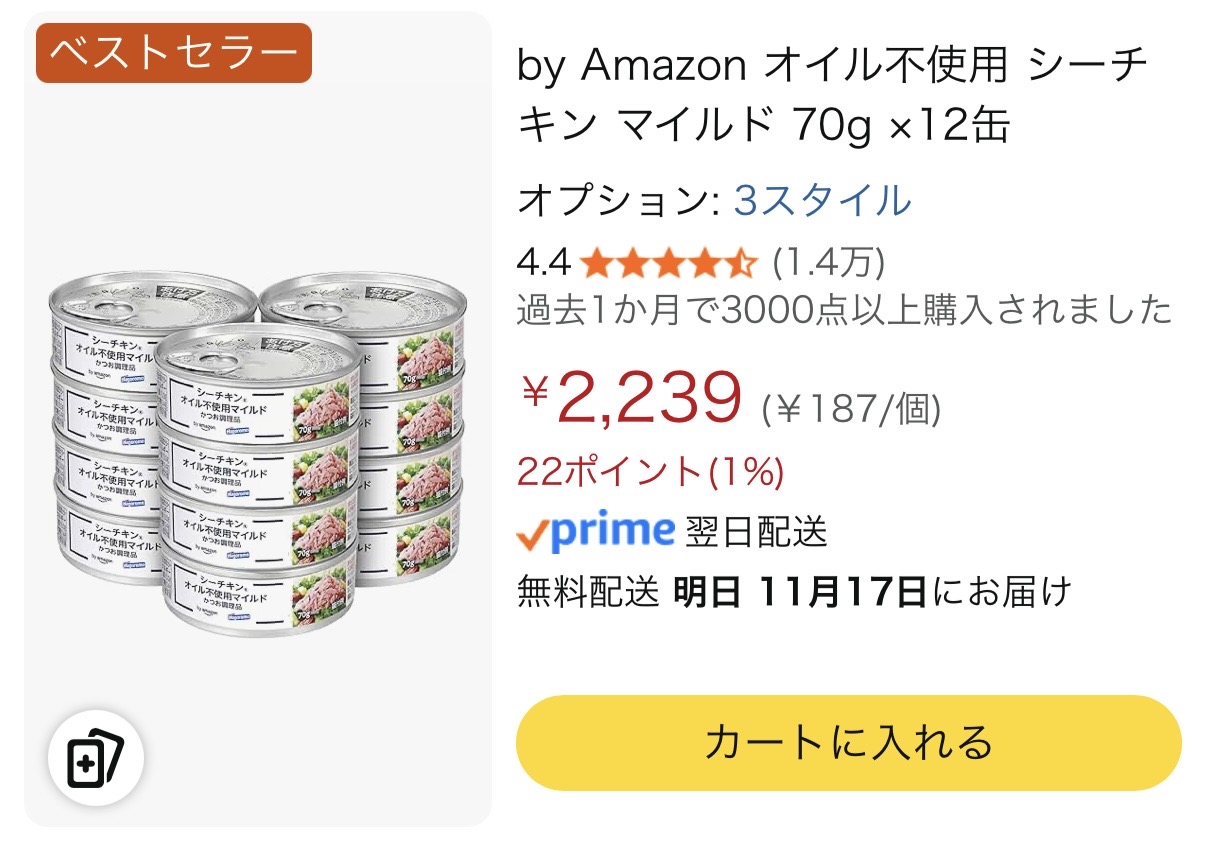
Task: Click the ¥2,239 price
Action: click(x=632, y=398)
